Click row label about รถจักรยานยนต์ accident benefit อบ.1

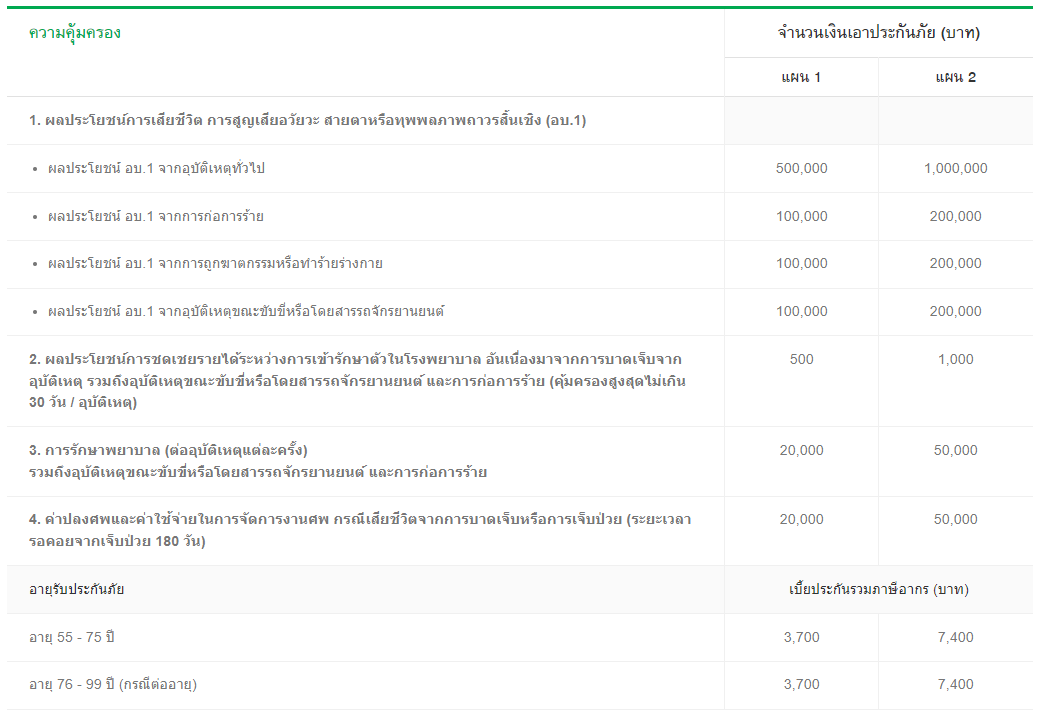click(246, 311)
